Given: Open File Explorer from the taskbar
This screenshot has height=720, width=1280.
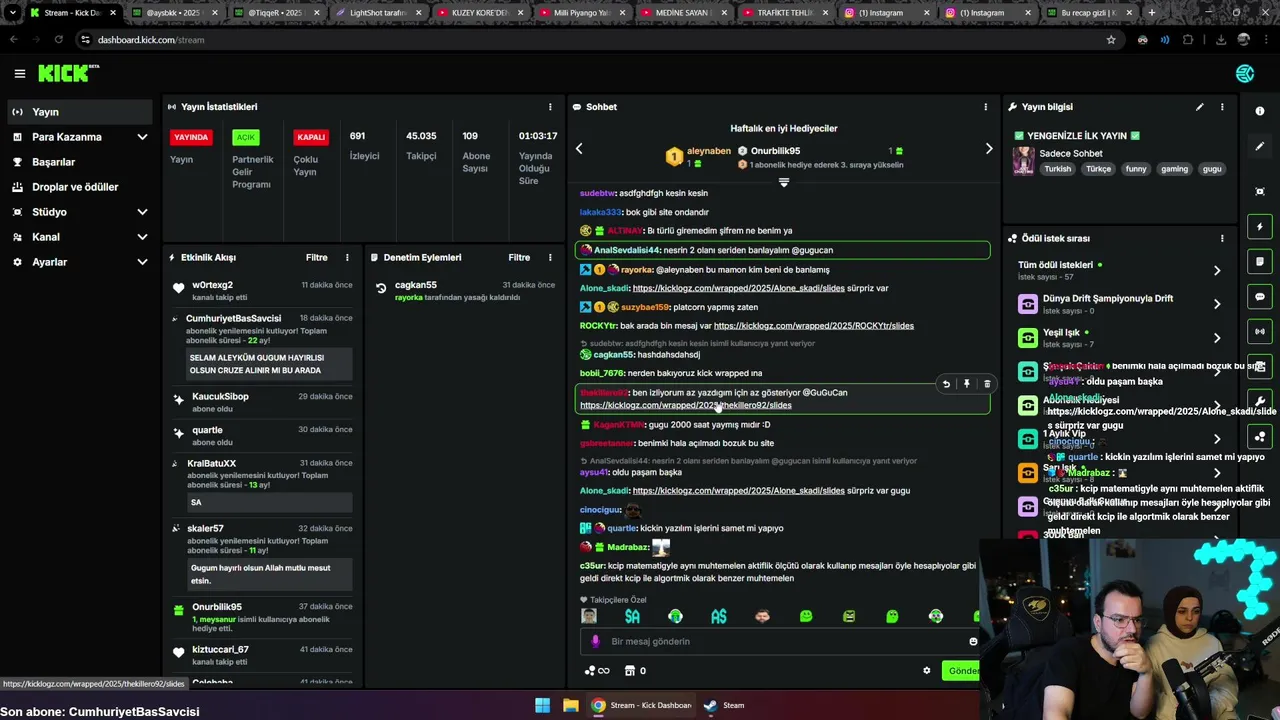Looking at the screenshot, I should tap(570, 705).
